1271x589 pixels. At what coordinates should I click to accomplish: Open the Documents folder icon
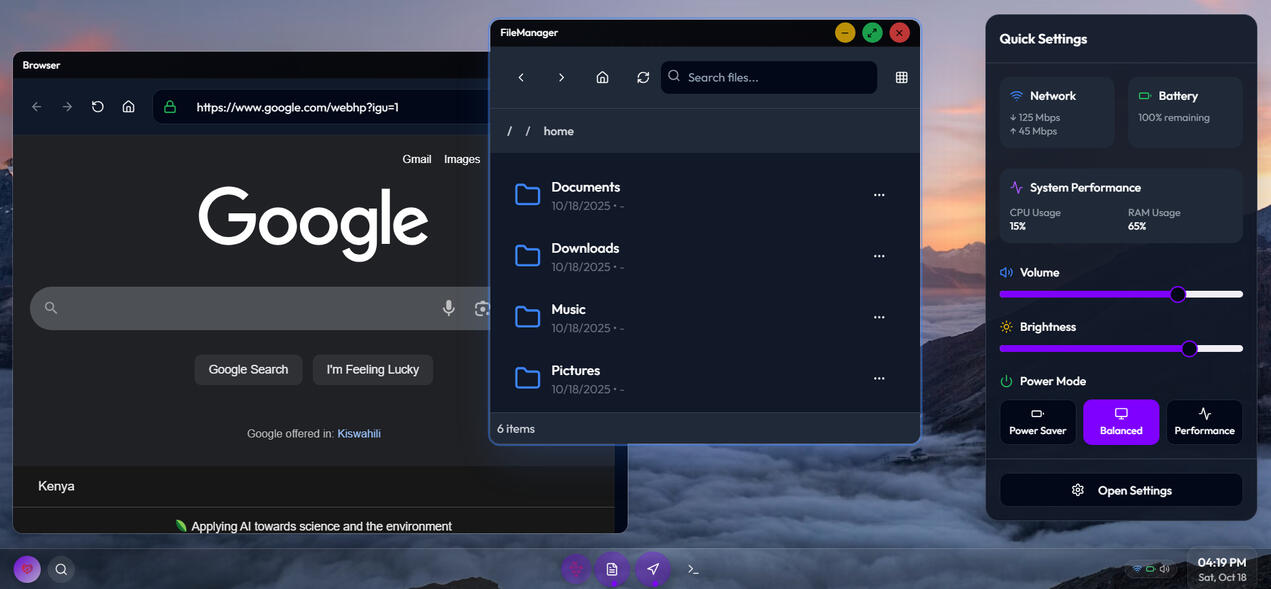pyautogui.click(x=527, y=194)
